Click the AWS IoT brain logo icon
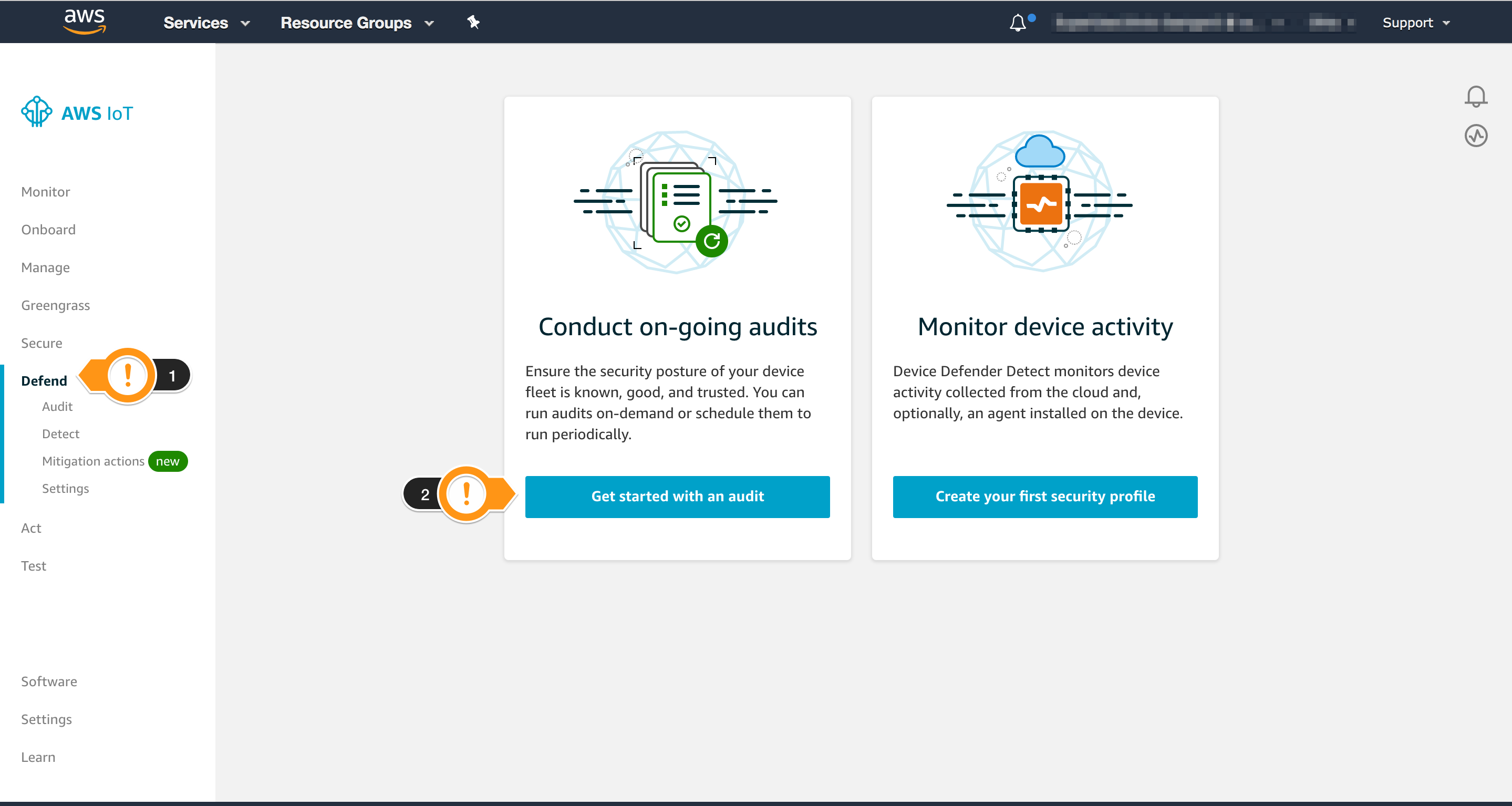1512x806 pixels. pos(36,111)
